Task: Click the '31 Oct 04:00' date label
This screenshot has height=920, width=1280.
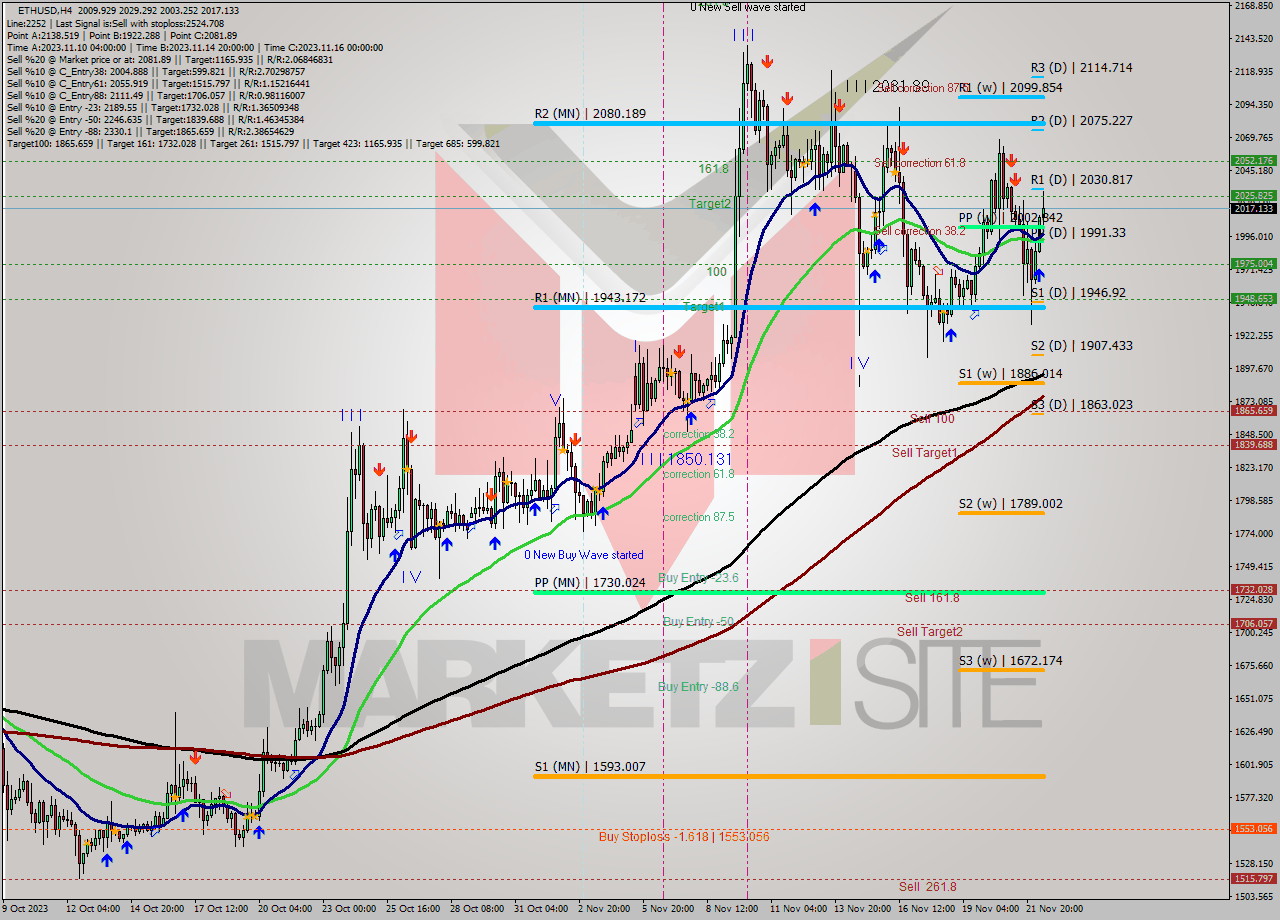Action: pos(541,909)
